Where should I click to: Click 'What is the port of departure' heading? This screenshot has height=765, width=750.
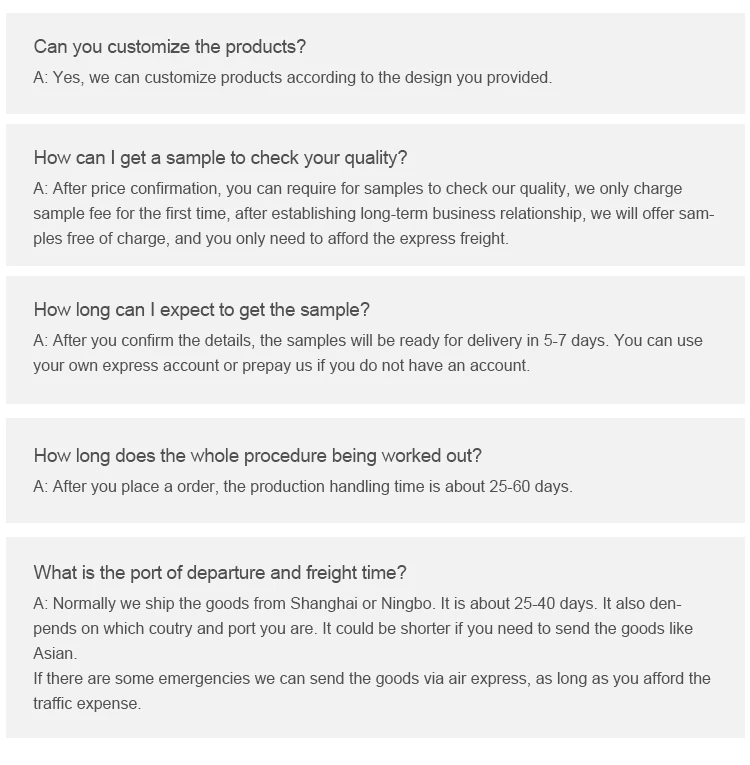click(220, 573)
